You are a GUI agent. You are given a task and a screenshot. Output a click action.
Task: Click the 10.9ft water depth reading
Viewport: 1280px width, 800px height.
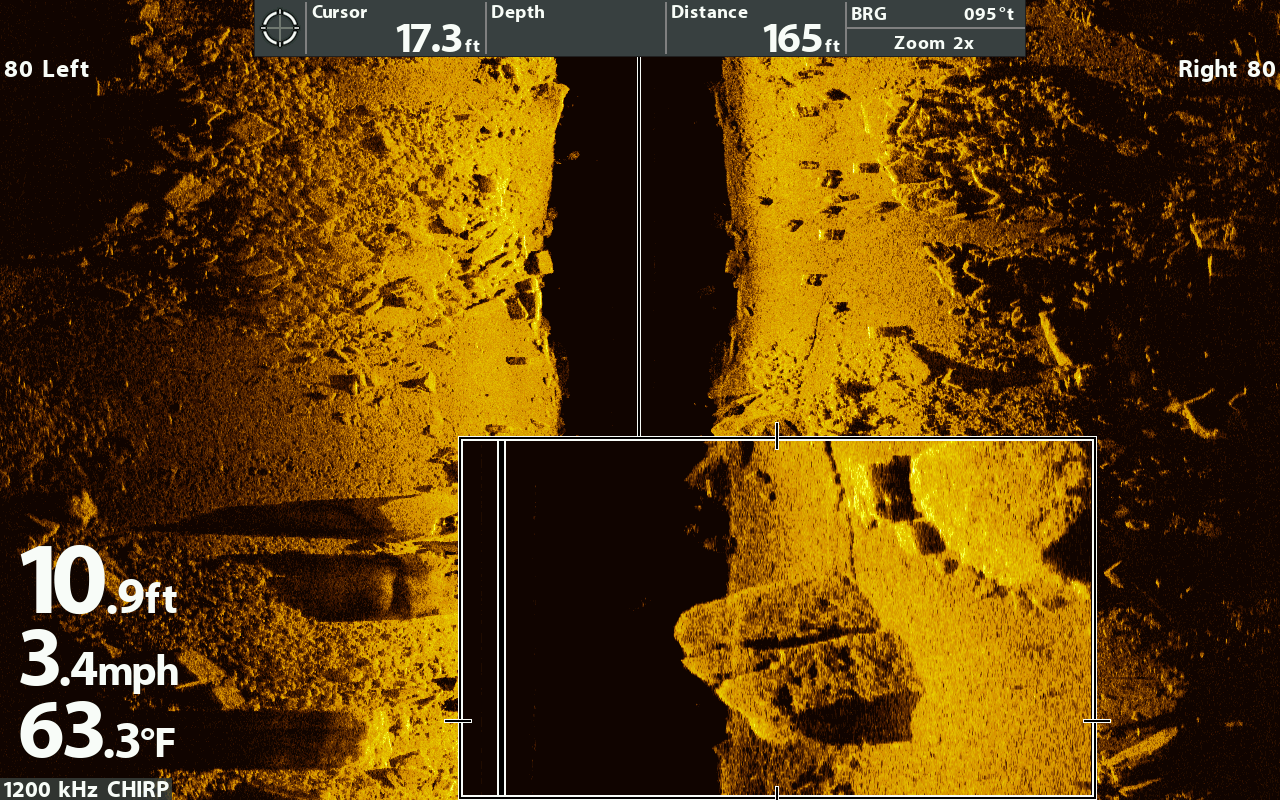tap(98, 584)
